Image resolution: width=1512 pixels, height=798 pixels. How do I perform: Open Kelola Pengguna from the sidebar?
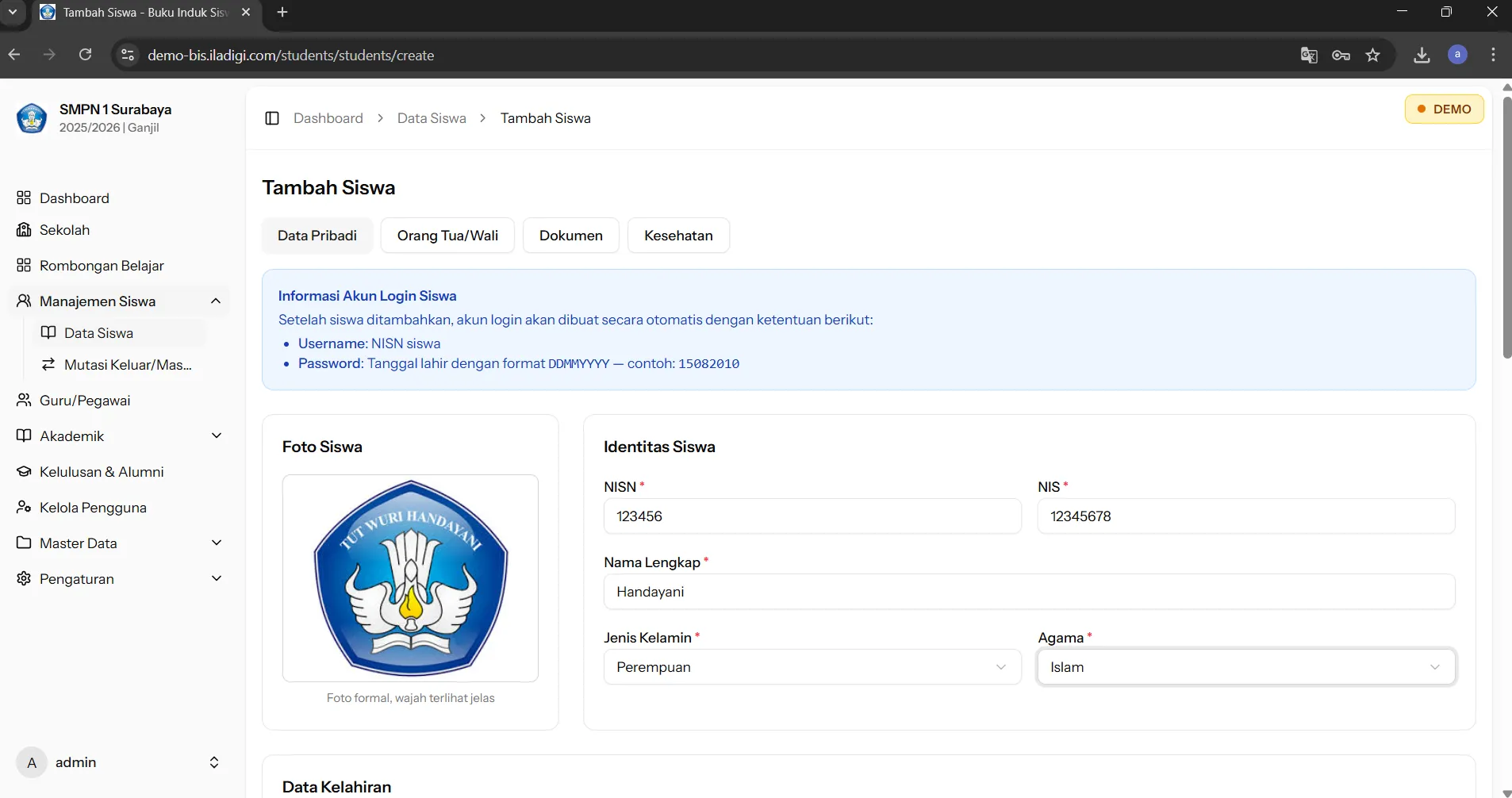[x=119, y=507]
